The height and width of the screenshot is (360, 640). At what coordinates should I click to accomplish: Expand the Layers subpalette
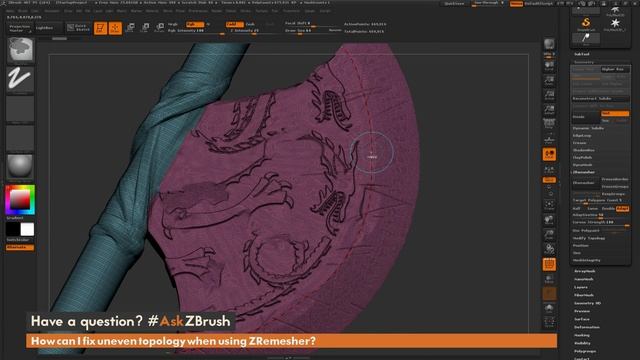click(581, 287)
